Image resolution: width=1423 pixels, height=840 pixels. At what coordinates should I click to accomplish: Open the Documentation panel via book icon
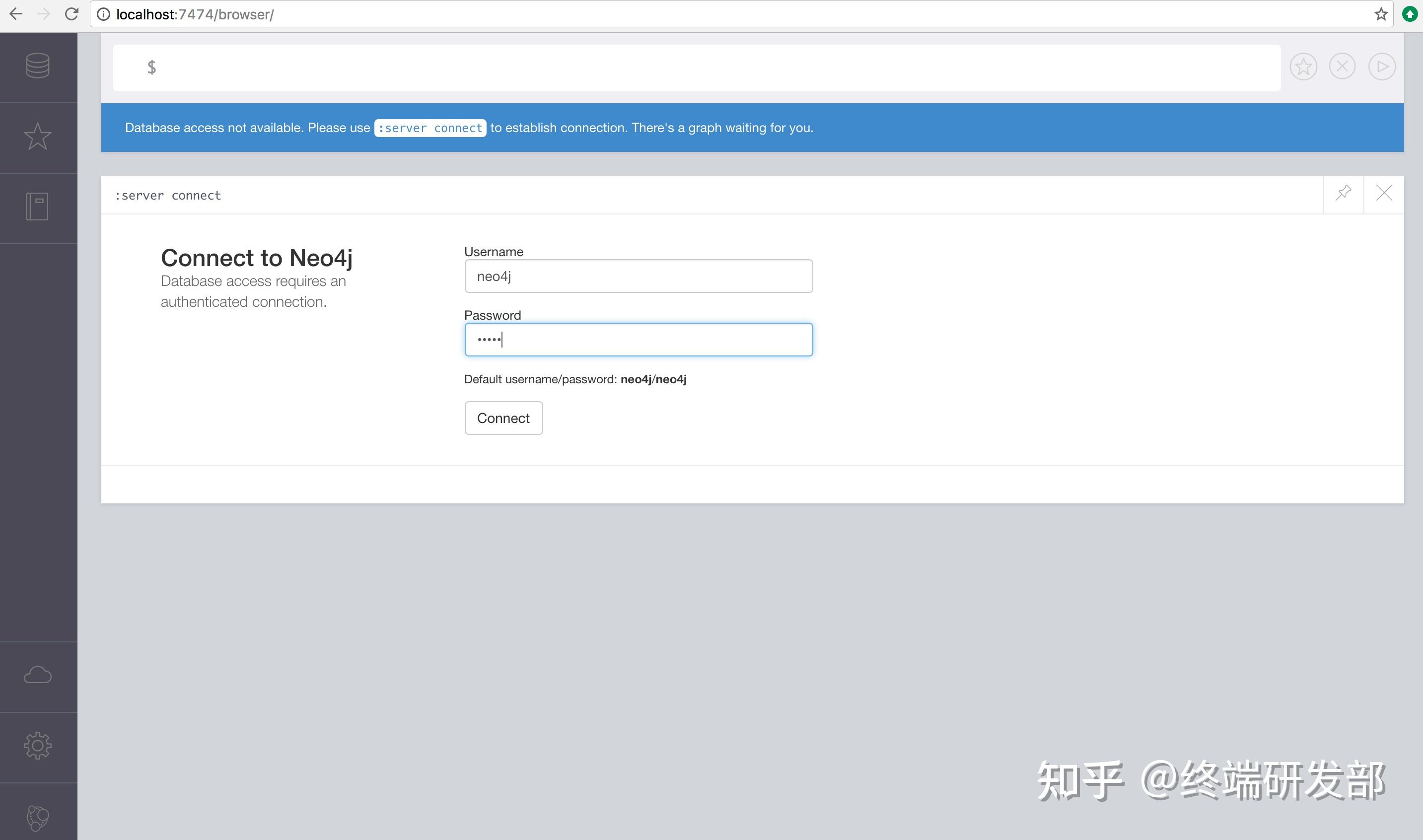(x=37, y=206)
